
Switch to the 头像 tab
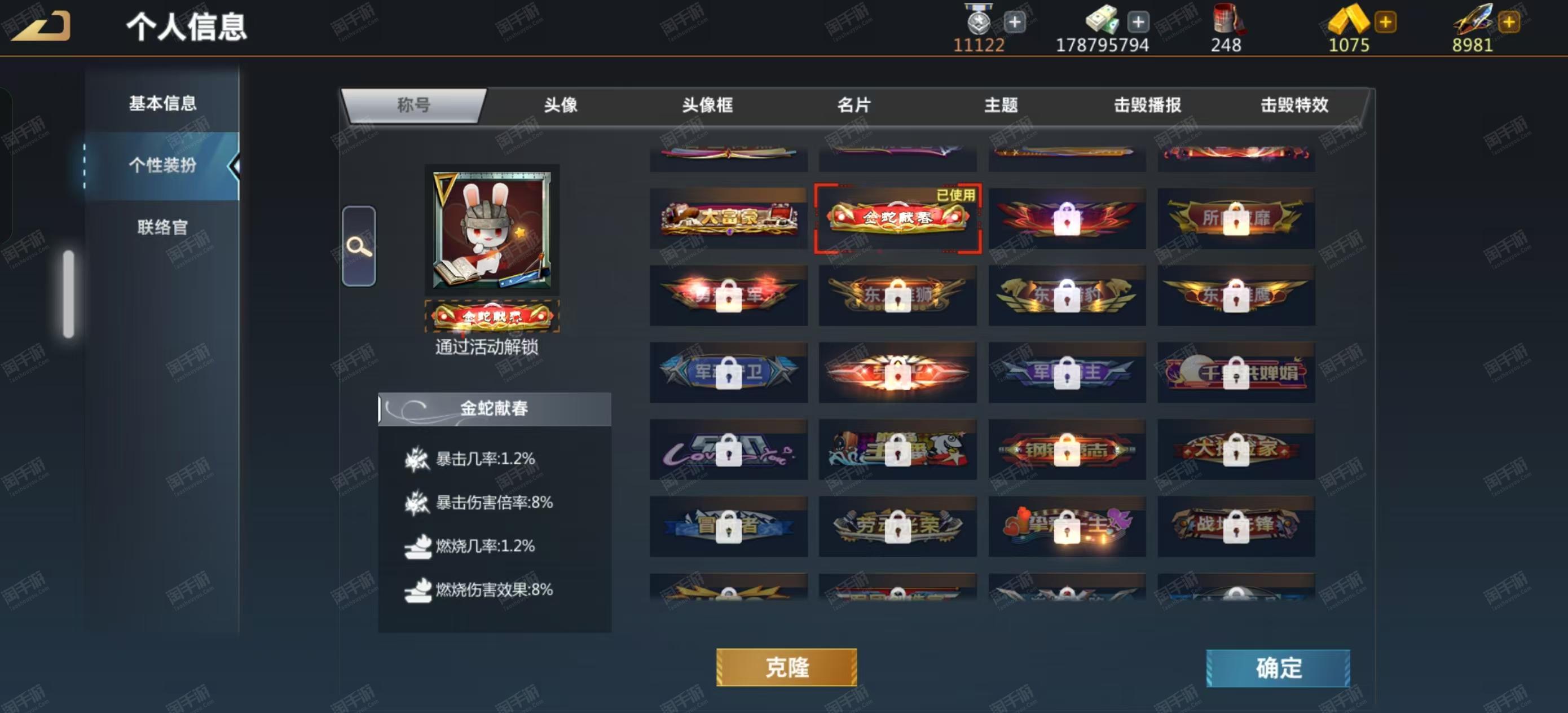point(560,105)
